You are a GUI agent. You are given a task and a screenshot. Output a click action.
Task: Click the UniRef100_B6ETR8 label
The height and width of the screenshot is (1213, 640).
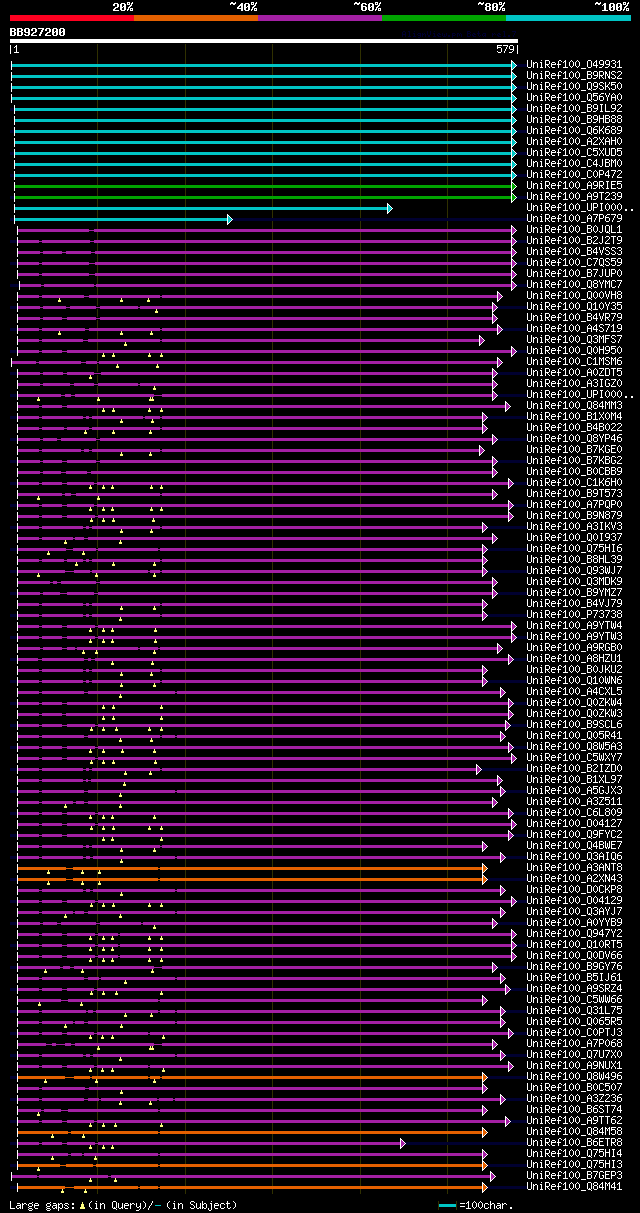pyautogui.click(x=574, y=1142)
